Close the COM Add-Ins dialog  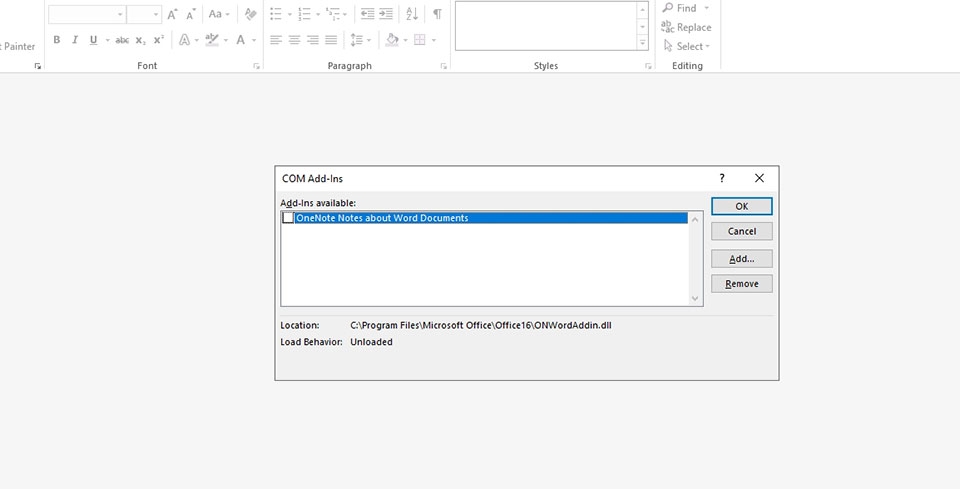click(759, 178)
